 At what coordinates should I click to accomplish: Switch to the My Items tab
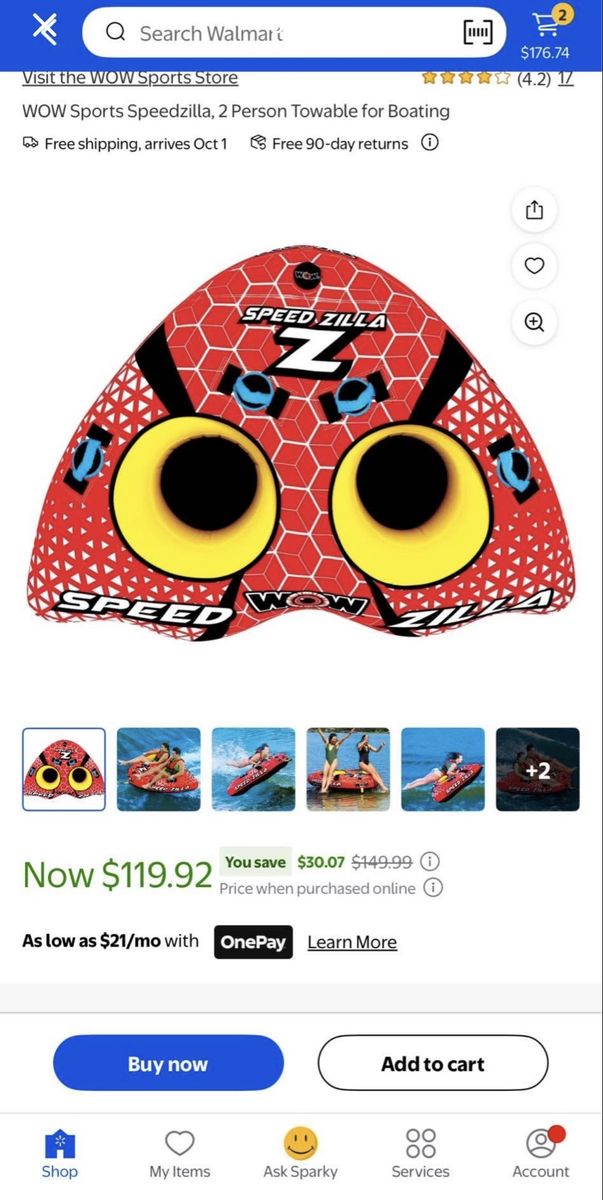click(x=180, y=1155)
